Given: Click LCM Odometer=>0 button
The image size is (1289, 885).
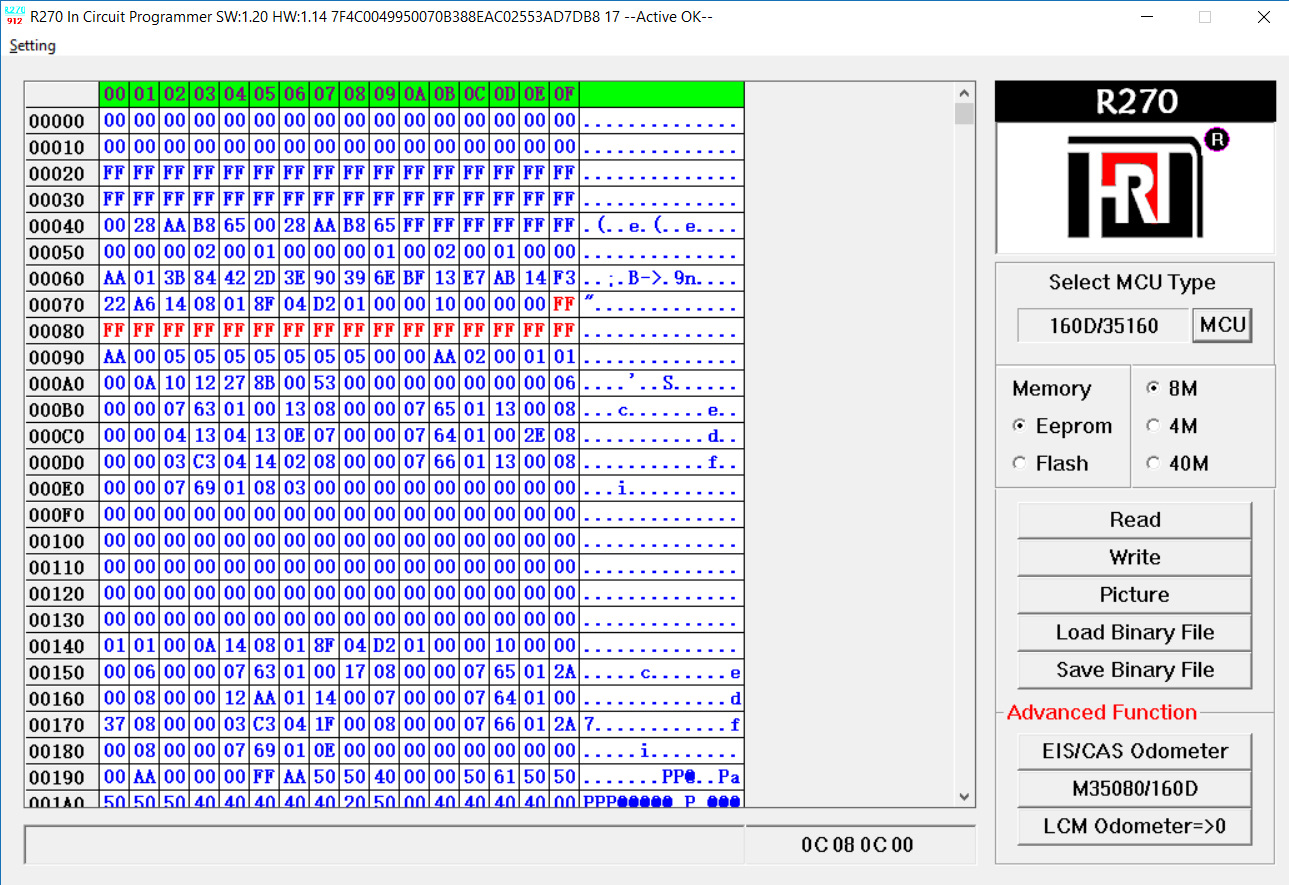Looking at the screenshot, I should pyautogui.click(x=1134, y=826).
